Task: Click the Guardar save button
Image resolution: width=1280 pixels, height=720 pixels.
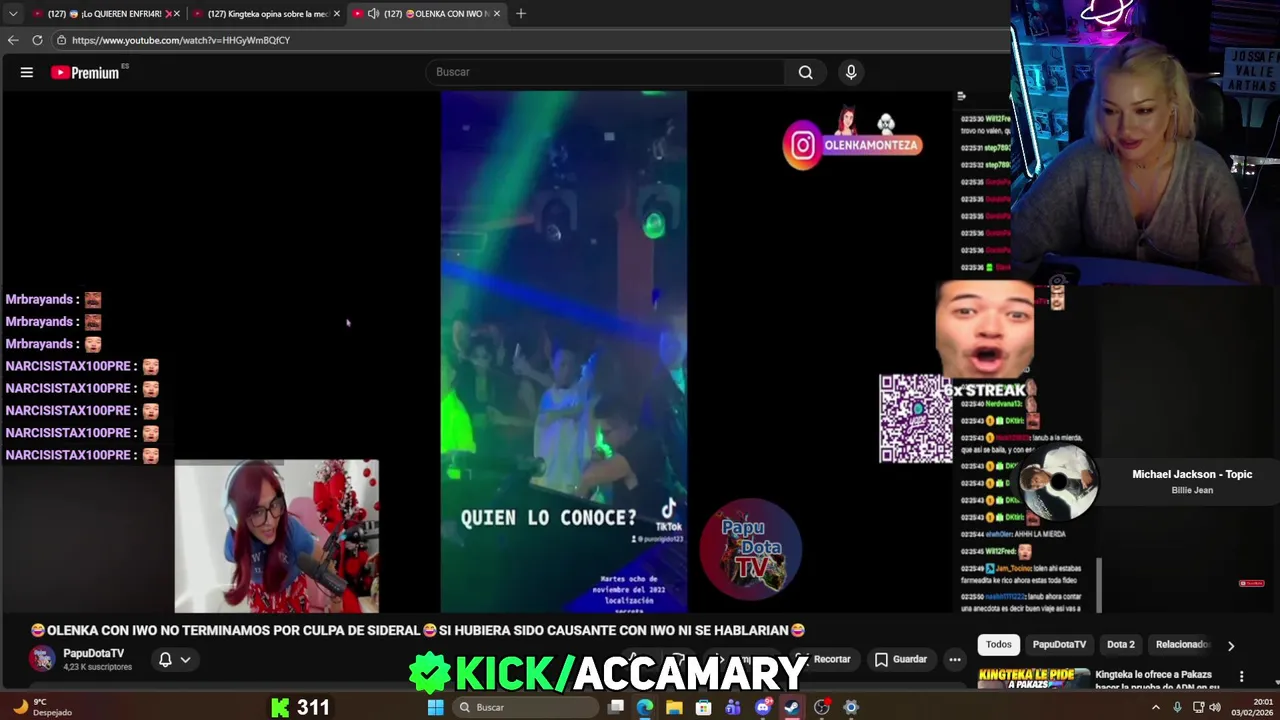Action: 901,659
